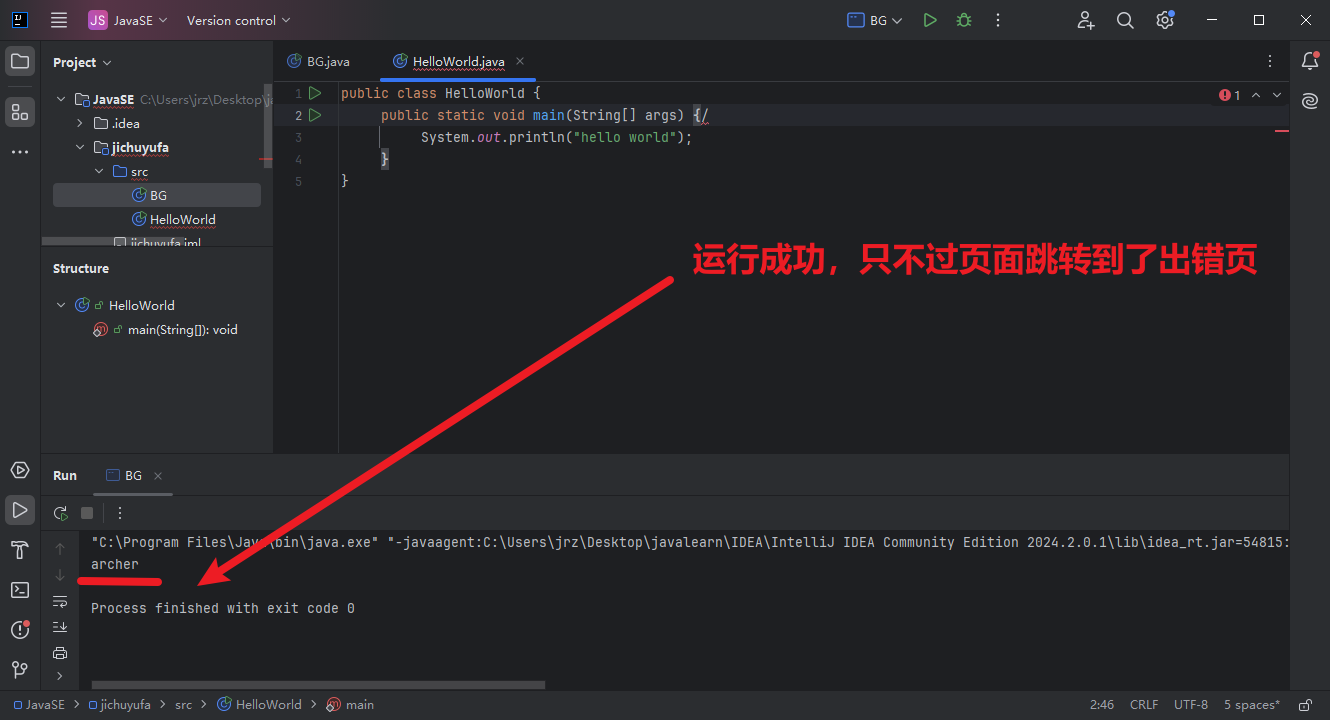Jump to the next highlighted error arrow
The width and height of the screenshot is (1330, 720).
(x=1277, y=95)
